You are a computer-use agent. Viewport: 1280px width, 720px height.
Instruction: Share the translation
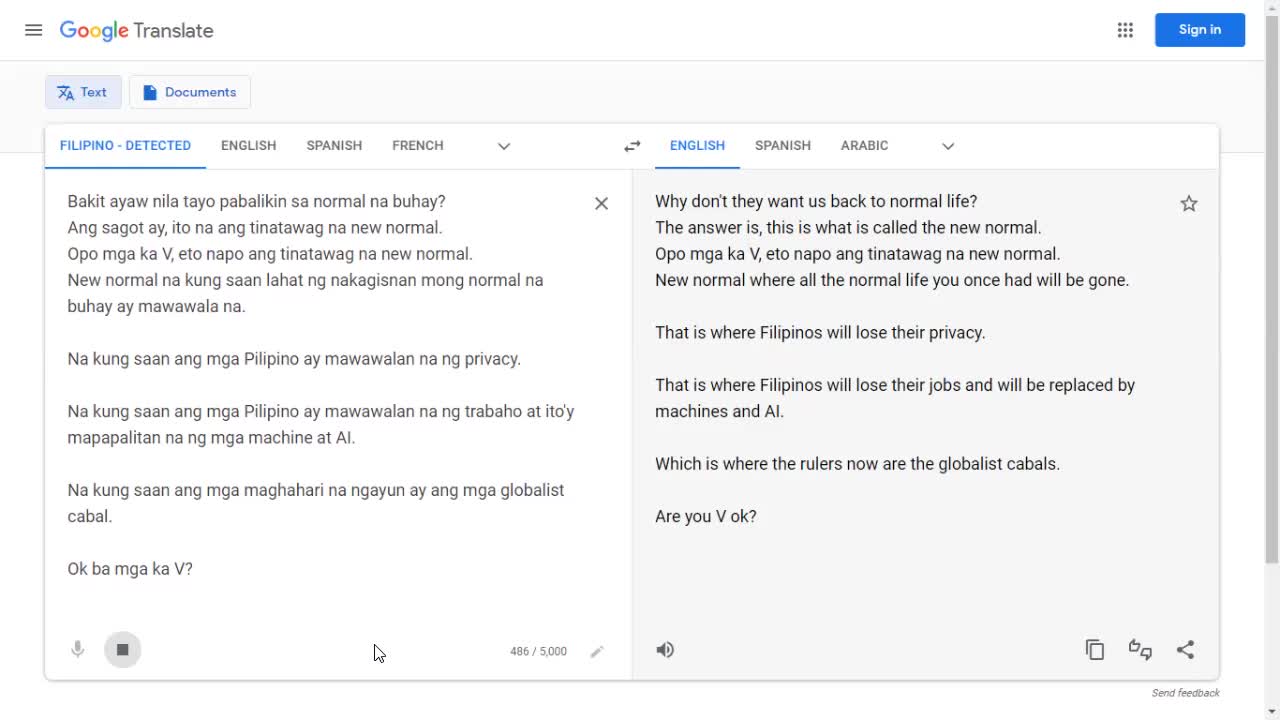pos(1185,650)
